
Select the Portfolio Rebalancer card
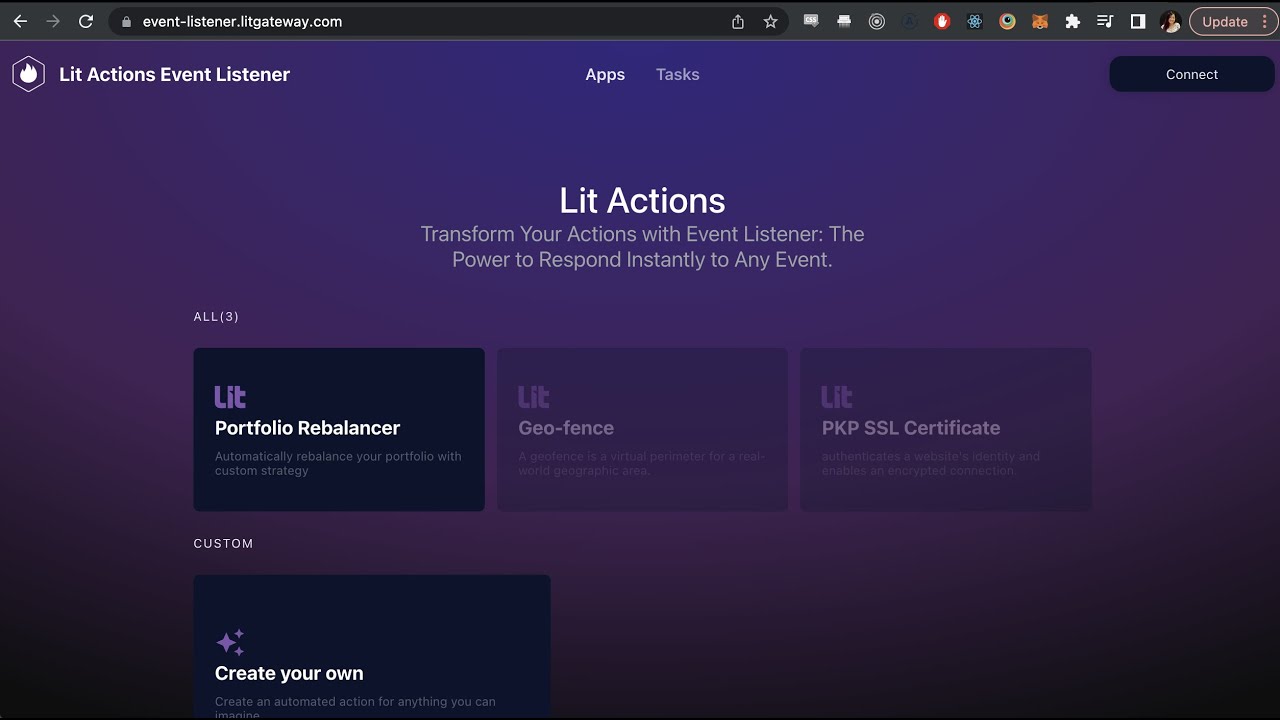338,429
